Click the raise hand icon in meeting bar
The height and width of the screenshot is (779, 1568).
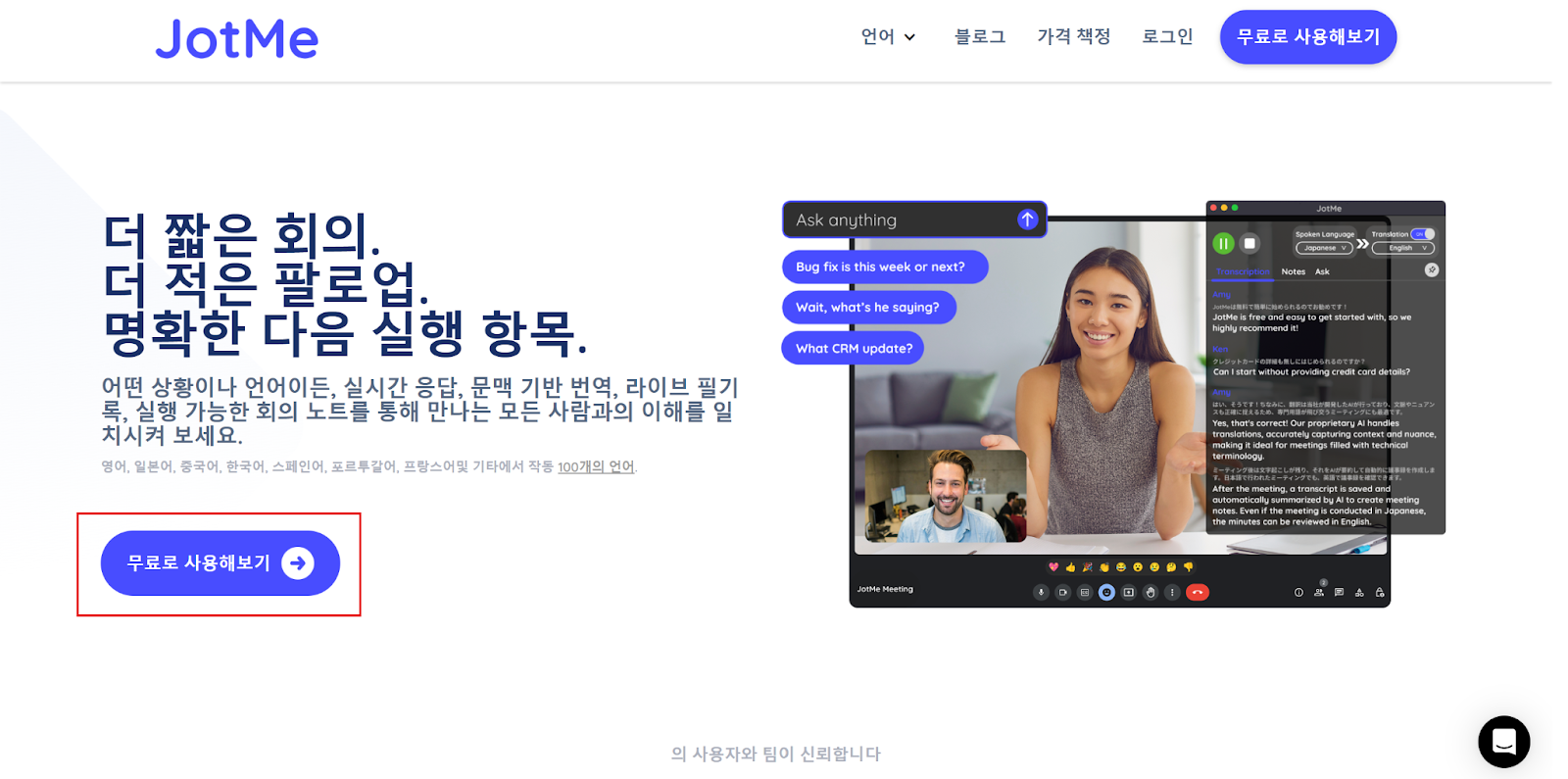pyautogui.click(x=1151, y=592)
